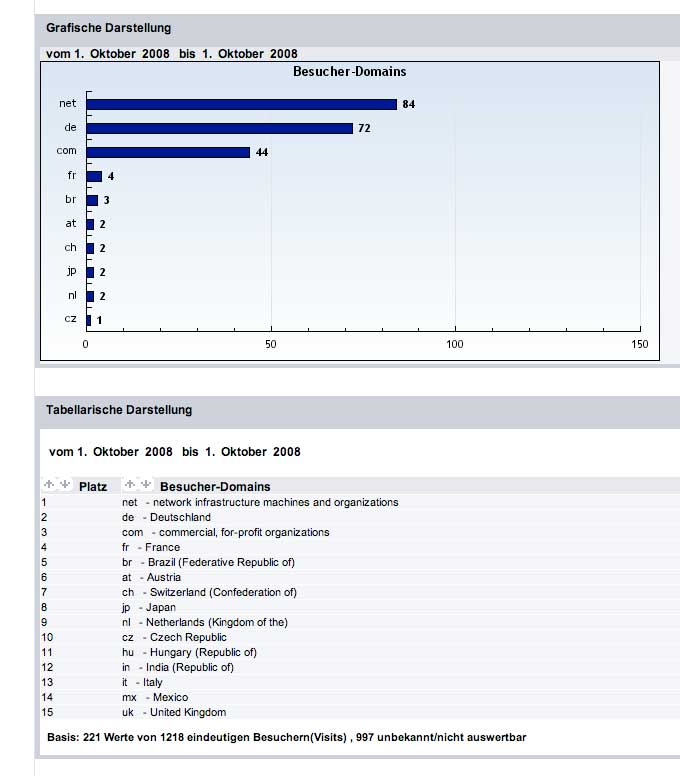
Task: Click the 'jp - Japan' table entry
Action: (148, 607)
